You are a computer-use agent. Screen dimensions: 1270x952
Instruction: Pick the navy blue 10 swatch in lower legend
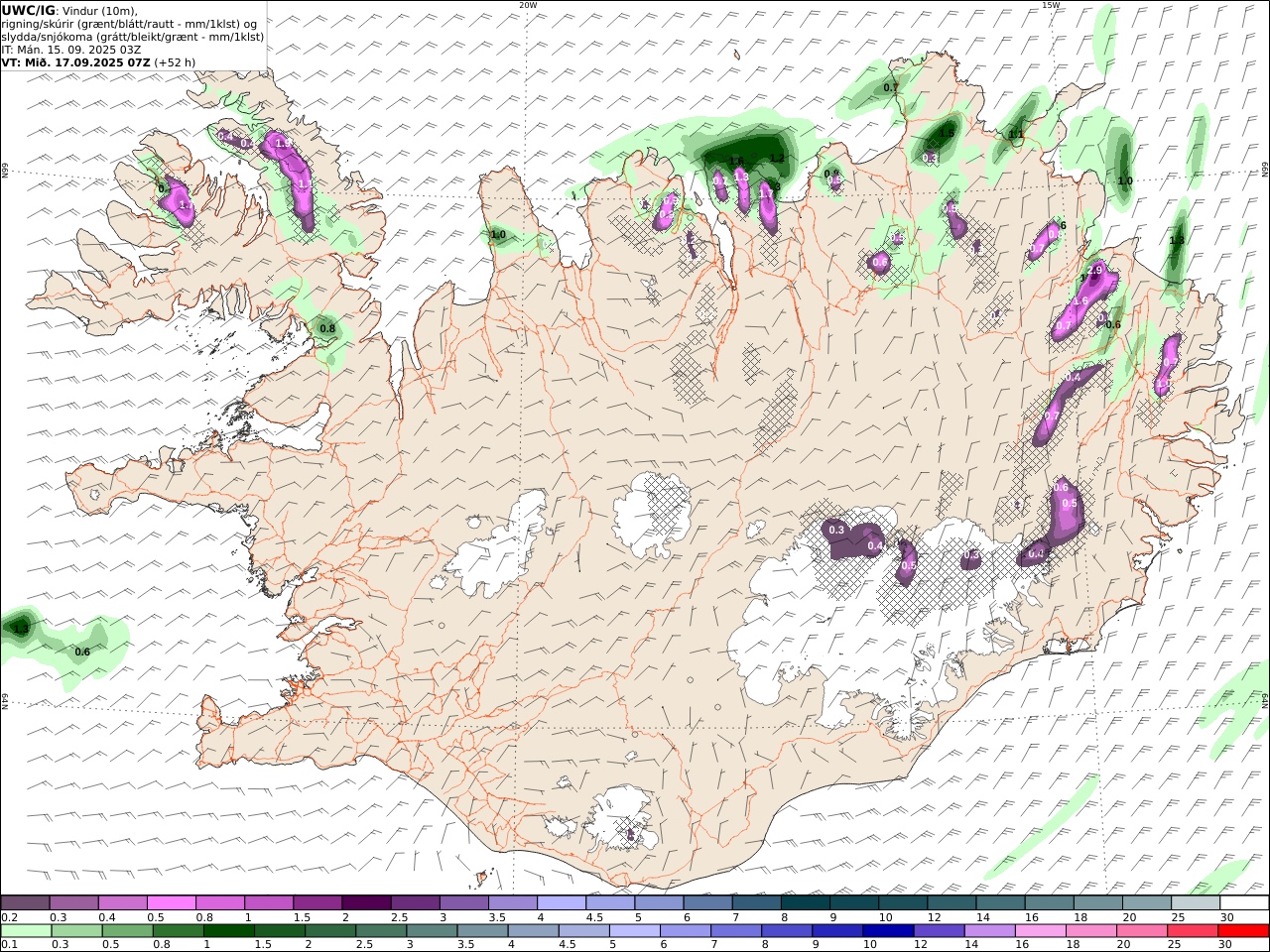point(888,930)
